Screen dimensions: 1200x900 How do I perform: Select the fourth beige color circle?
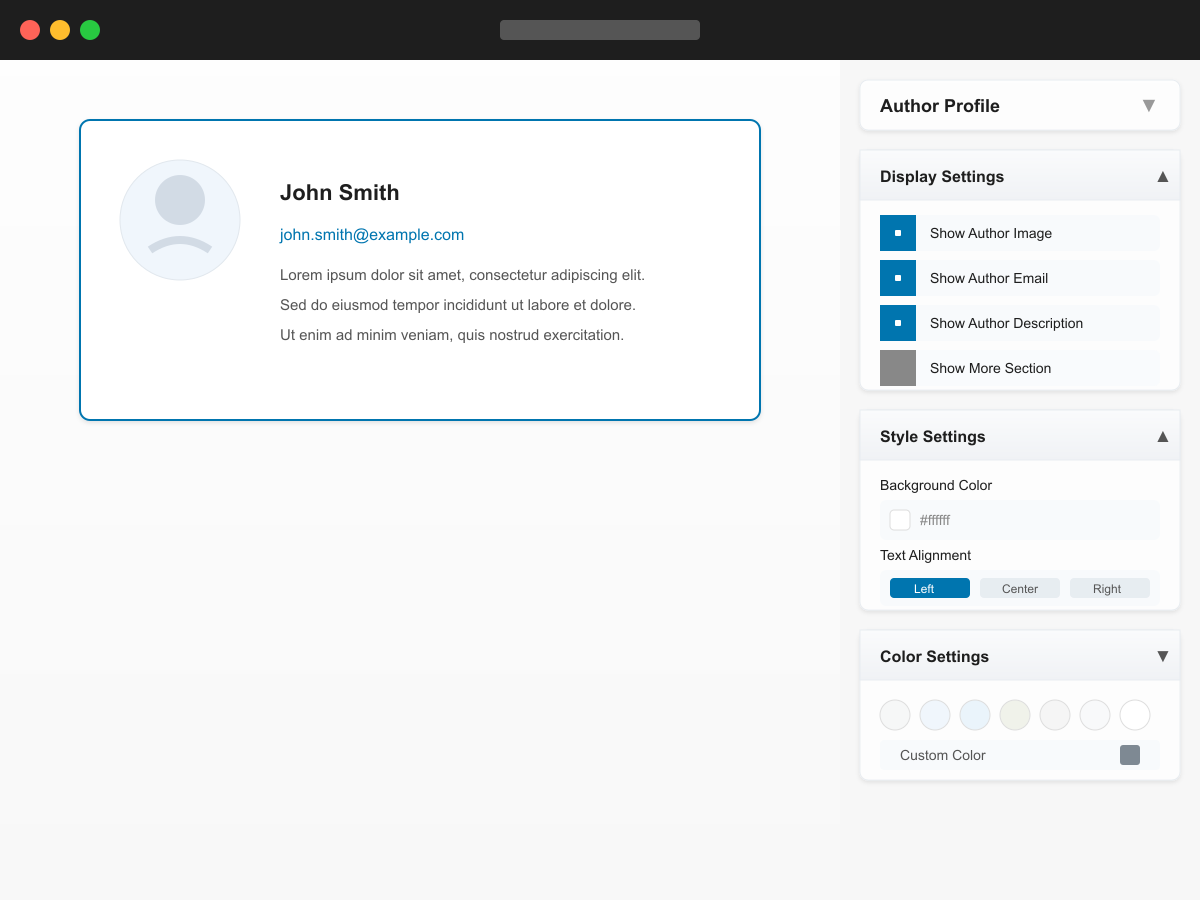(x=1015, y=715)
